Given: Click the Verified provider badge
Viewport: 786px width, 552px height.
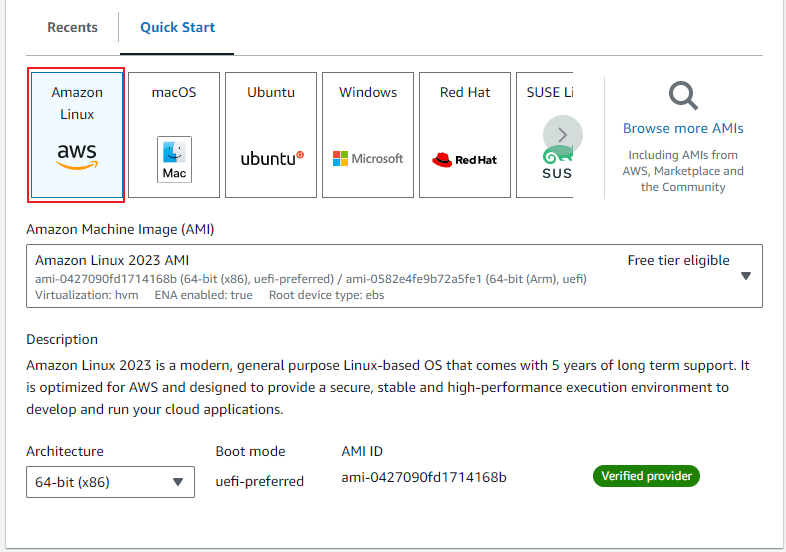Looking at the screenshot, I should [x=646, y=476].
